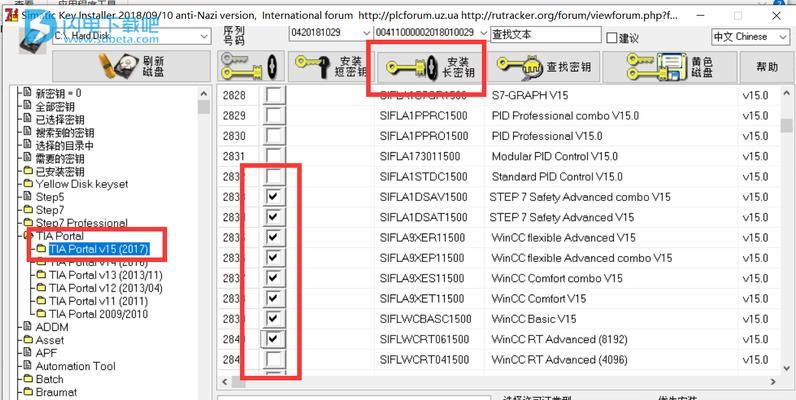Select the TIA Portal v11 (2011) folder
The image size is (796, 400).
point(98,301)
